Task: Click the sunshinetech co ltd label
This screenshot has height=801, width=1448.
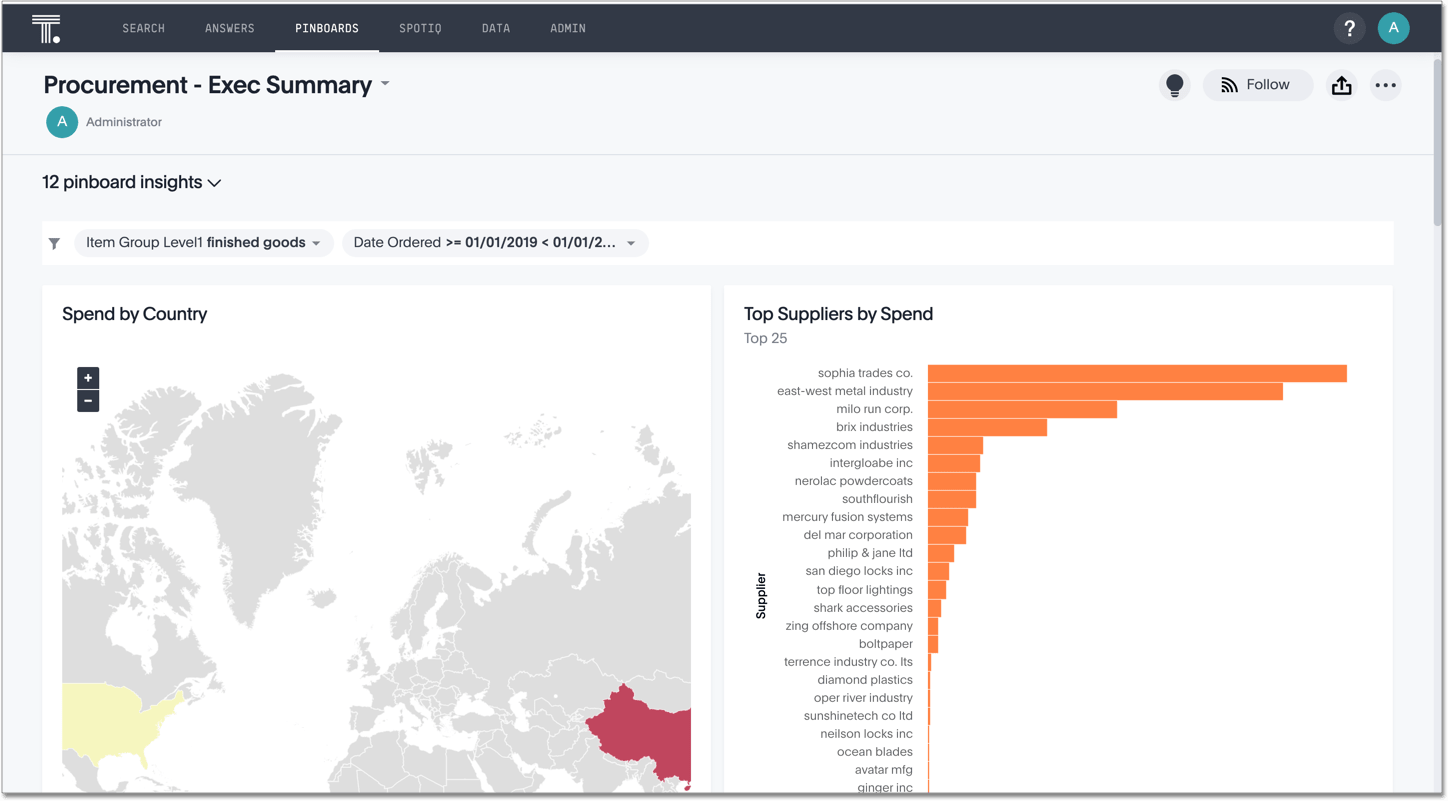Action: [858, 716]
